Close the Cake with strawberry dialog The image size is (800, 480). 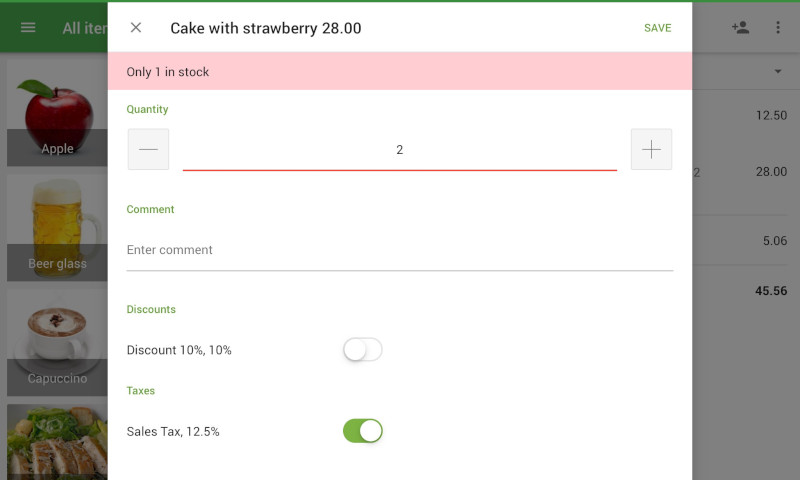tap(136, 28)
